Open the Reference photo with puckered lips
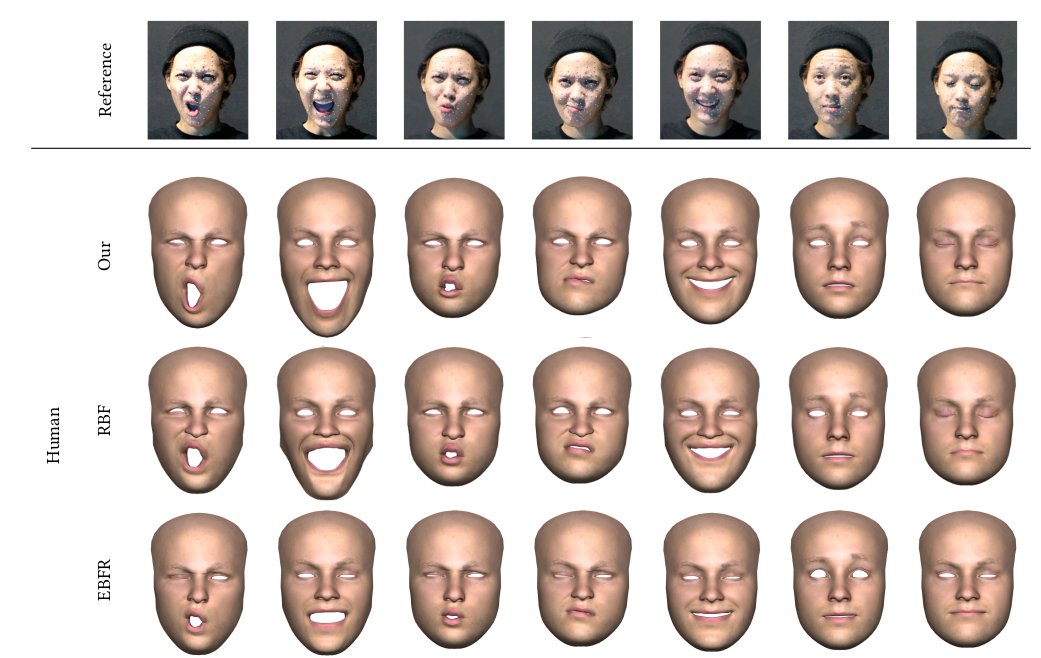1041x658 pixels. coord(454,80)
